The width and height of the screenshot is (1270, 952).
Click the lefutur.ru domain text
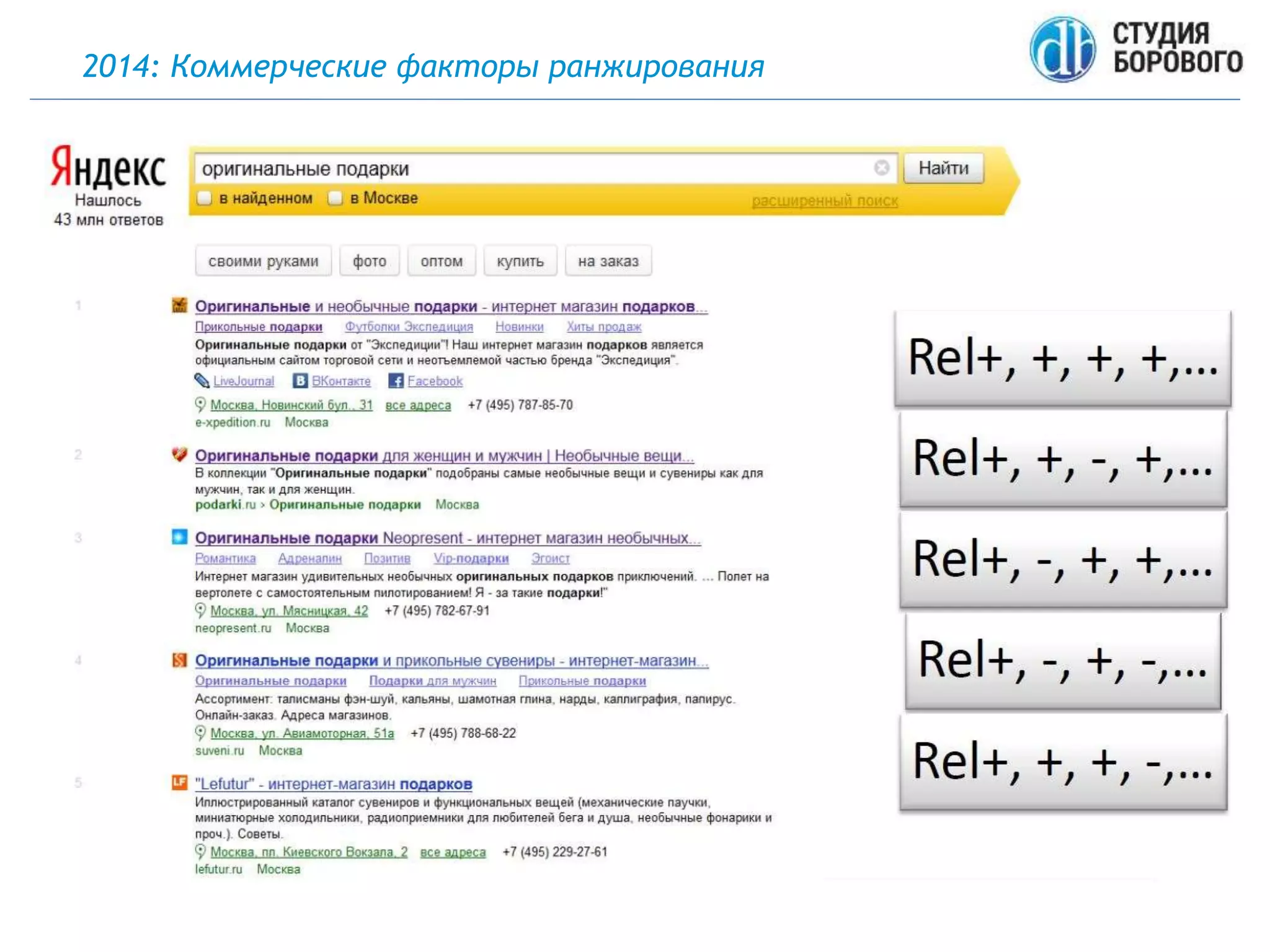click(x=218, y=869)
